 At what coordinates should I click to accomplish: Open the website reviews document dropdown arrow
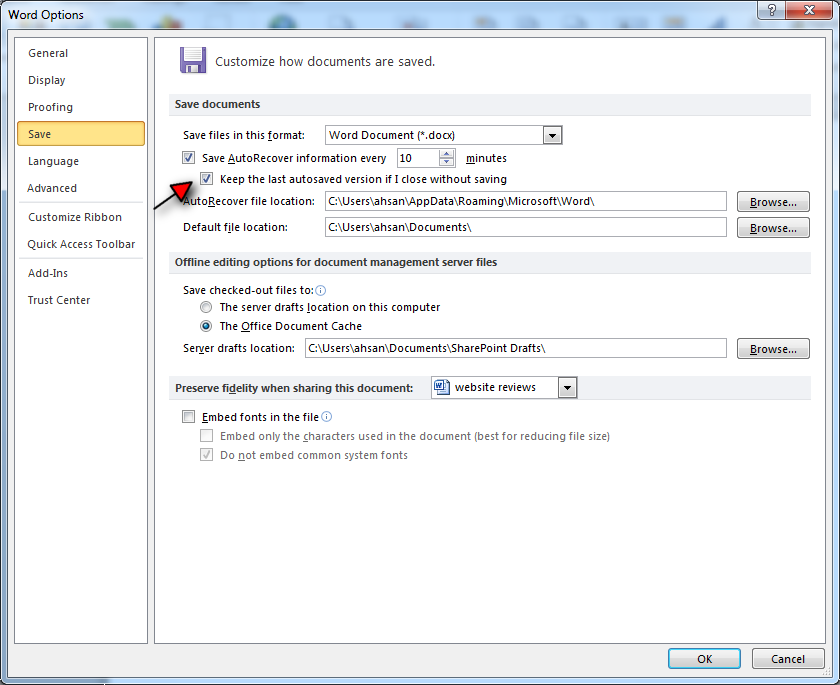point(567,387)
